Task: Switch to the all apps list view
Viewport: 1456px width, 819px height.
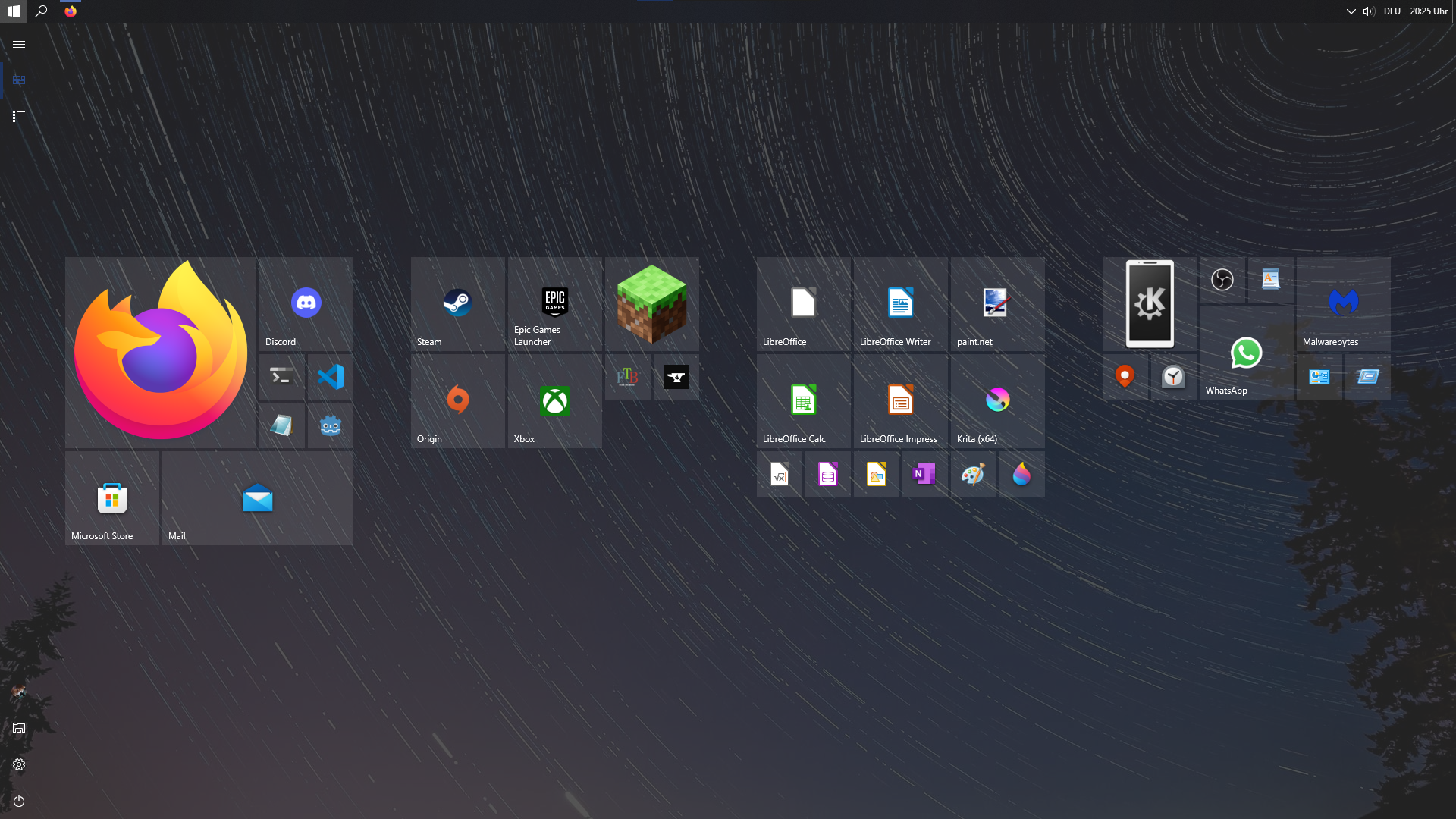Action: (x=19, y=117)
